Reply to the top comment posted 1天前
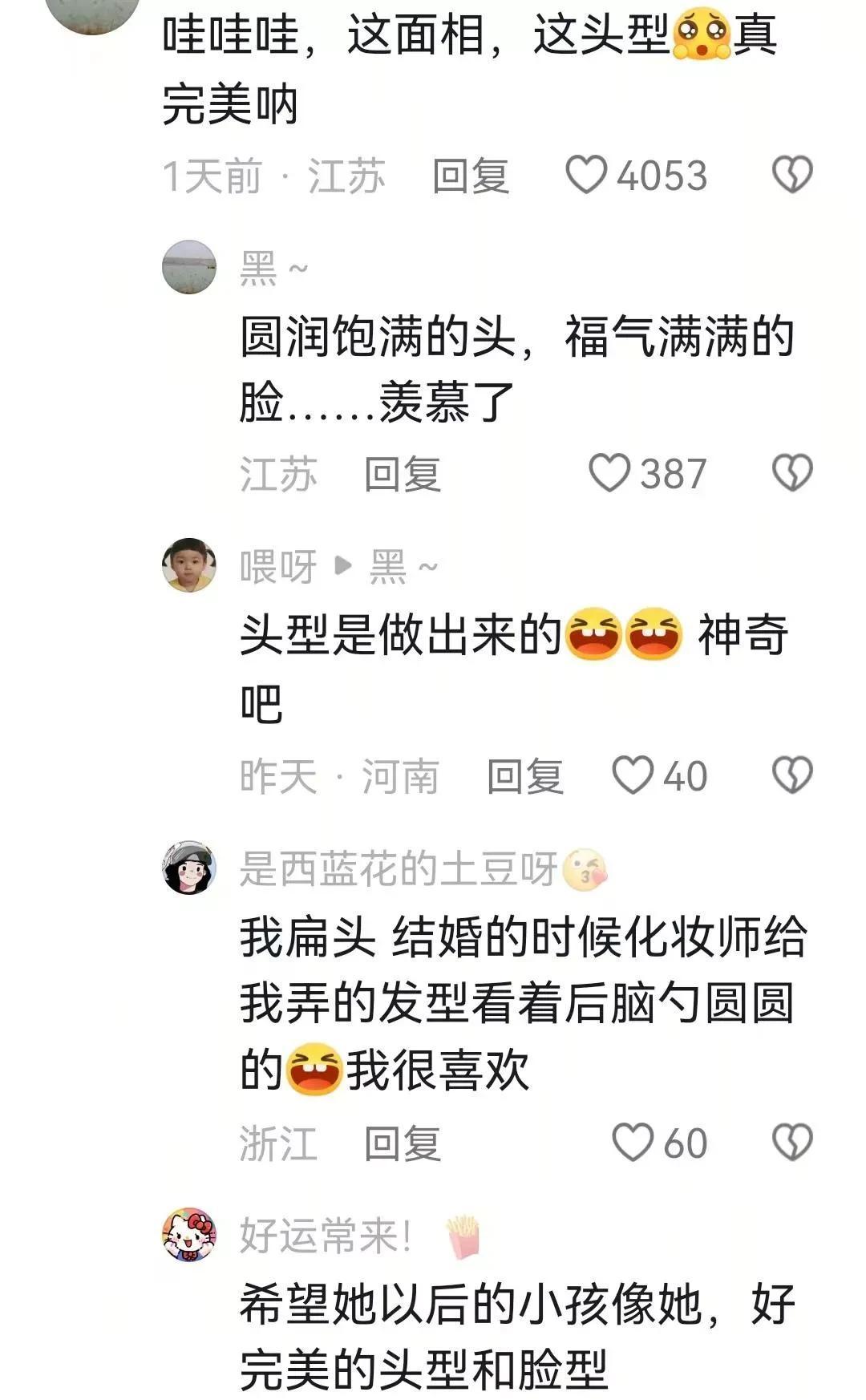Screen dimensions: 866x1400 pyautogui.click(x=471, y=176)
